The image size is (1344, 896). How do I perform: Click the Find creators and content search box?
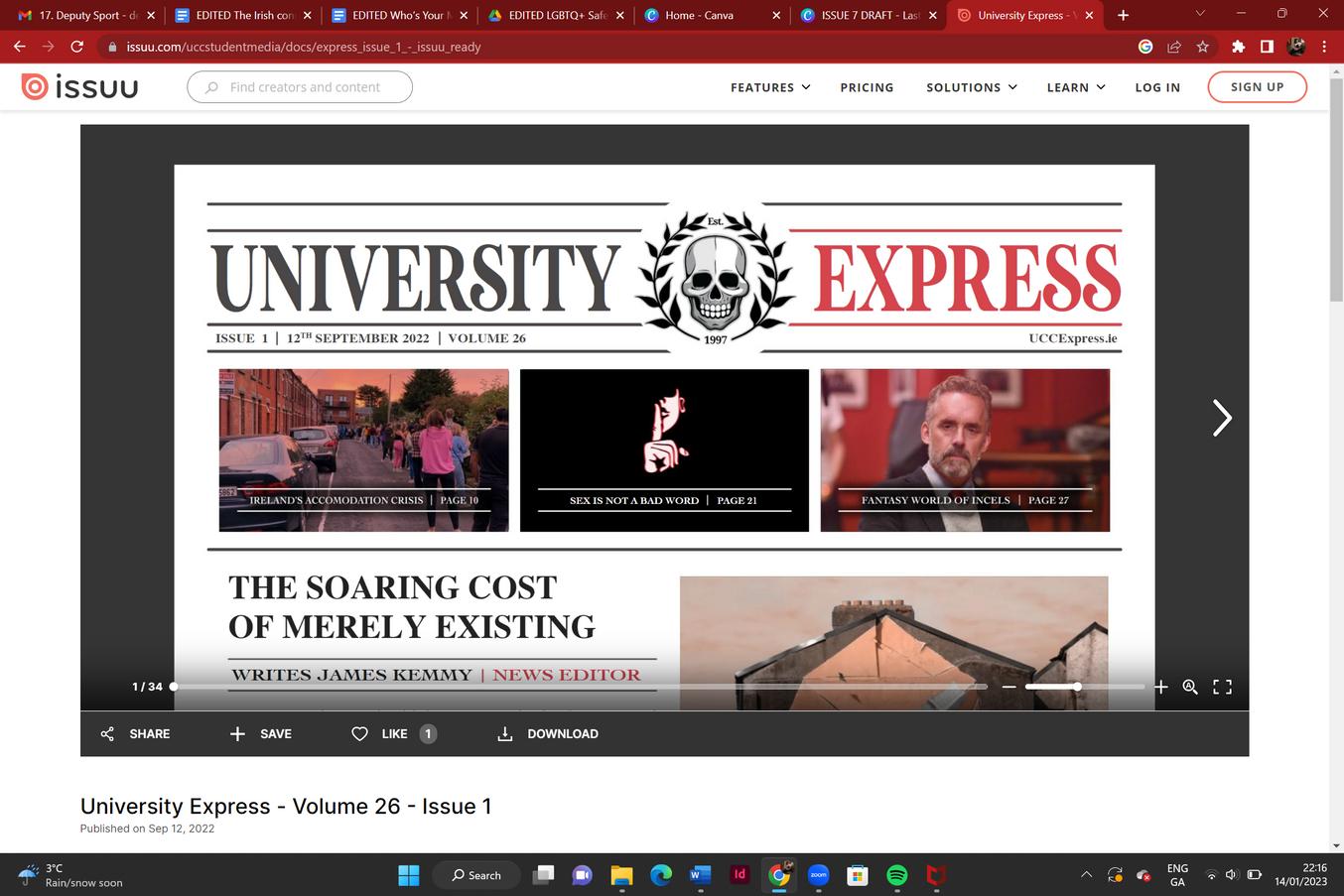[300, 87]
